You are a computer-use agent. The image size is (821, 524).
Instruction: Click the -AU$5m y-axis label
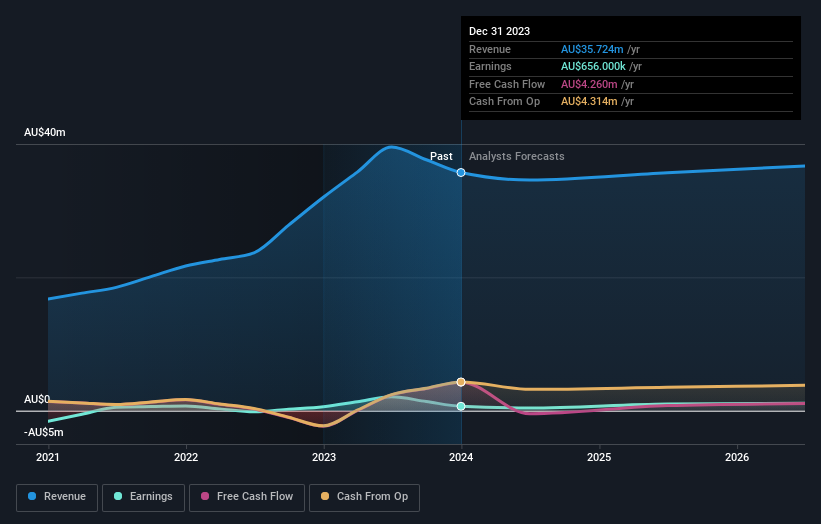click(43, 432)
